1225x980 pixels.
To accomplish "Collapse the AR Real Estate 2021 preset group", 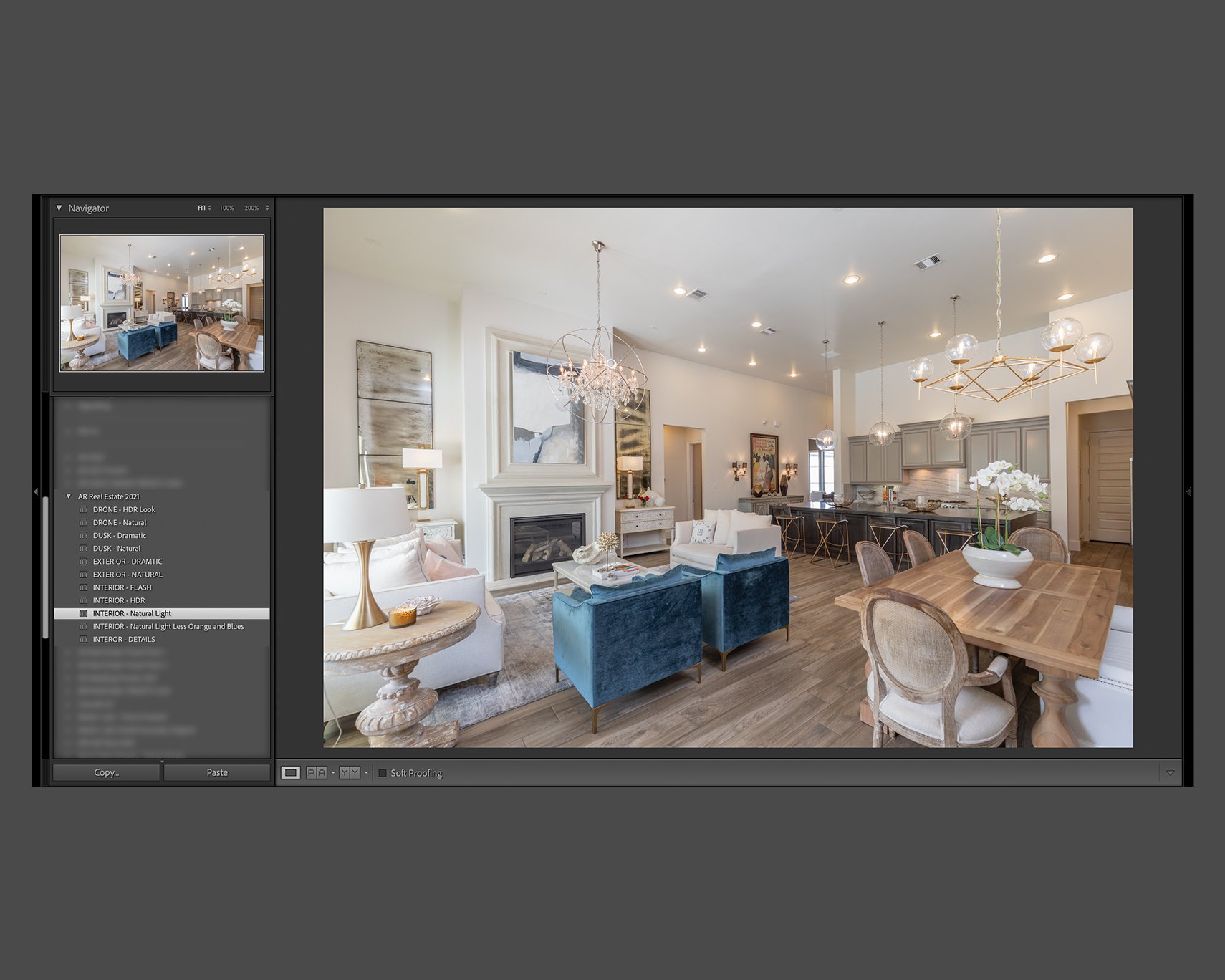I will tap(69, 496).
